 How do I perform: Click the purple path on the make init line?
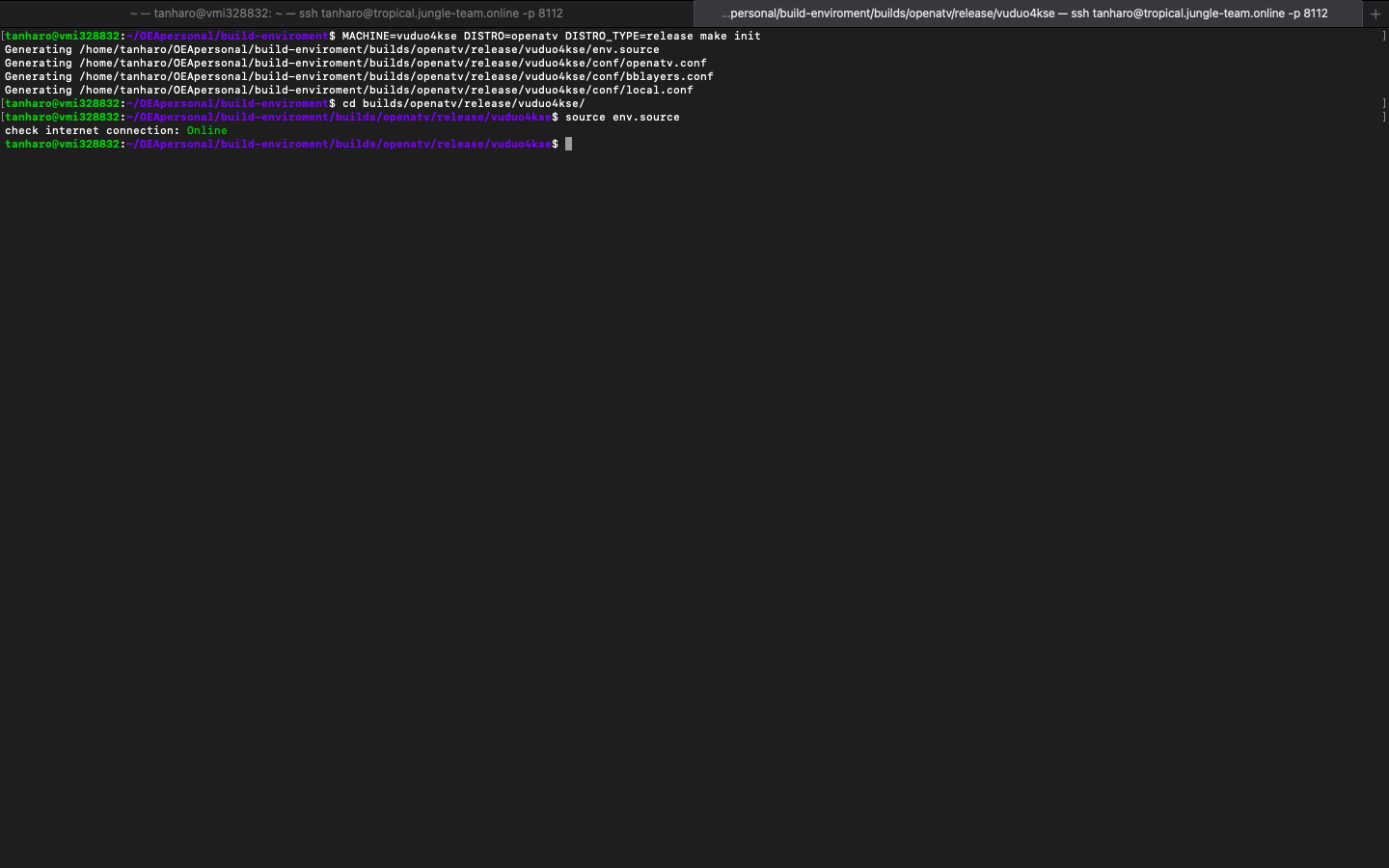tap(228, 36)
